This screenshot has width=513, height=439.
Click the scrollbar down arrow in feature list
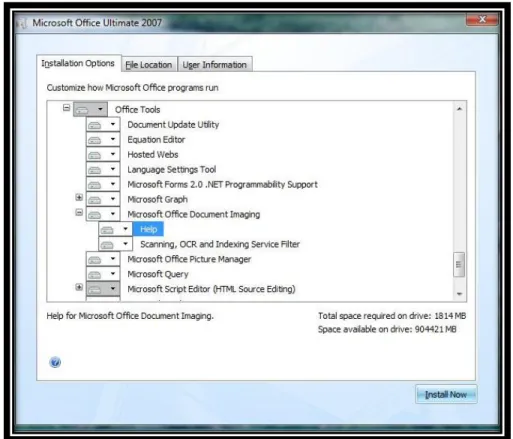459,294
